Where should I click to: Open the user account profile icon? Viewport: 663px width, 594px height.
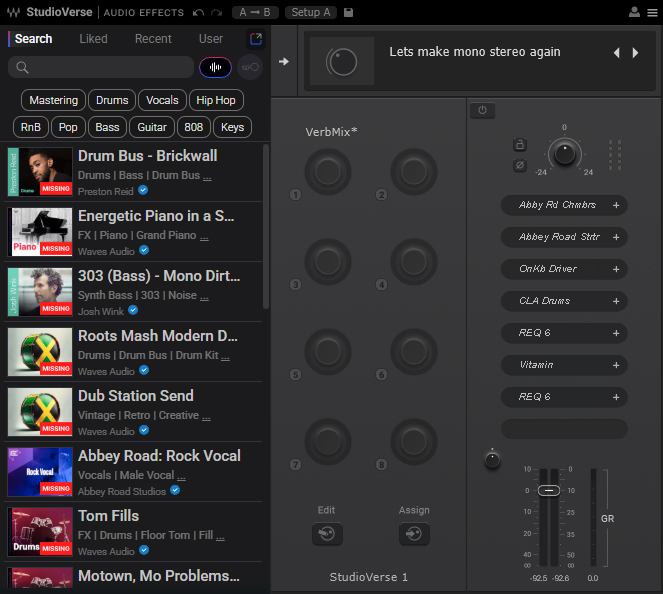635,12
